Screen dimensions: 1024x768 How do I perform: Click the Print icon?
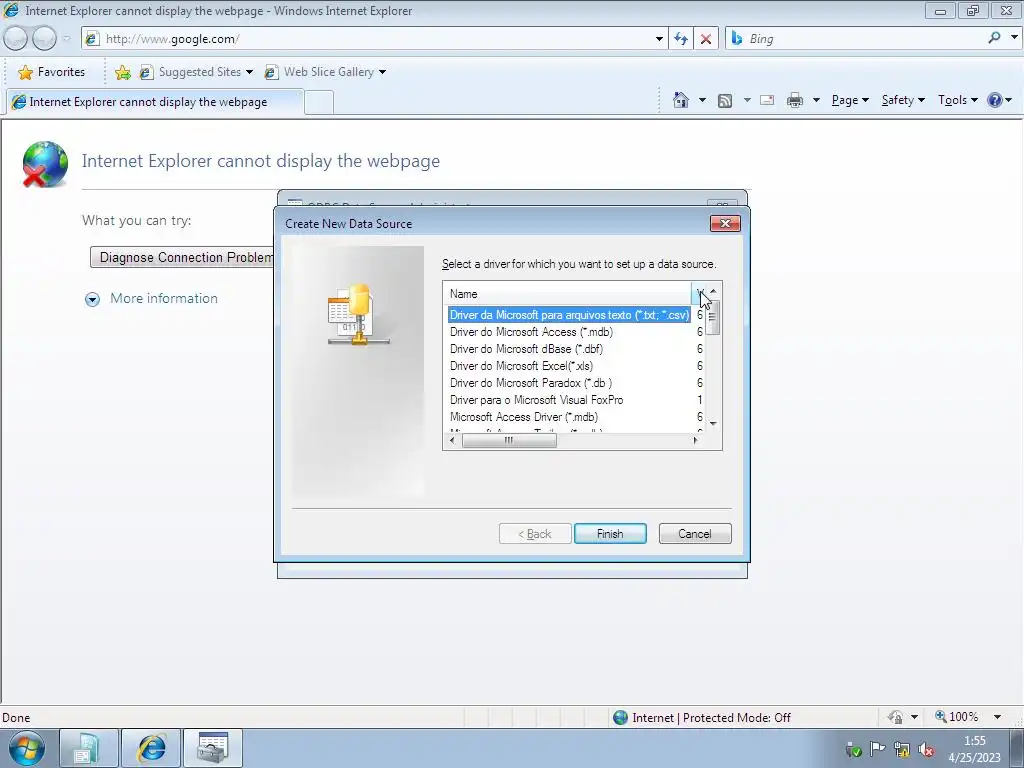[795, 101]
